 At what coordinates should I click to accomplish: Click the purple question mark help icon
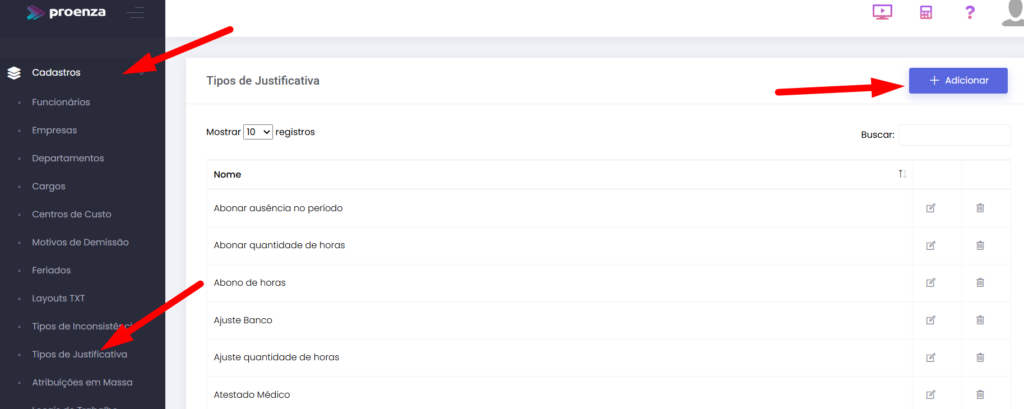tap(969, 13)
